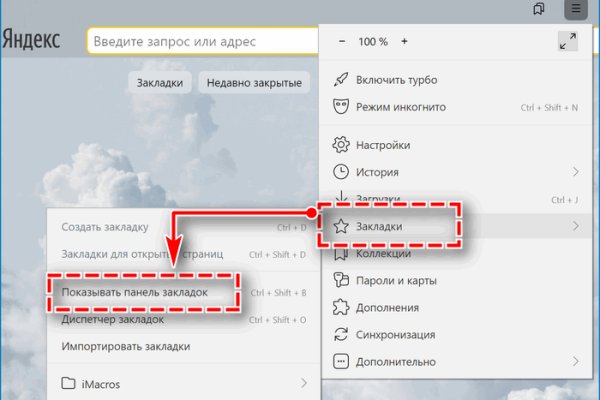The image size is (600, 400).
Task: Expand the 'Дополнительно' submenu arrow
Action: [x=575, y=361]
